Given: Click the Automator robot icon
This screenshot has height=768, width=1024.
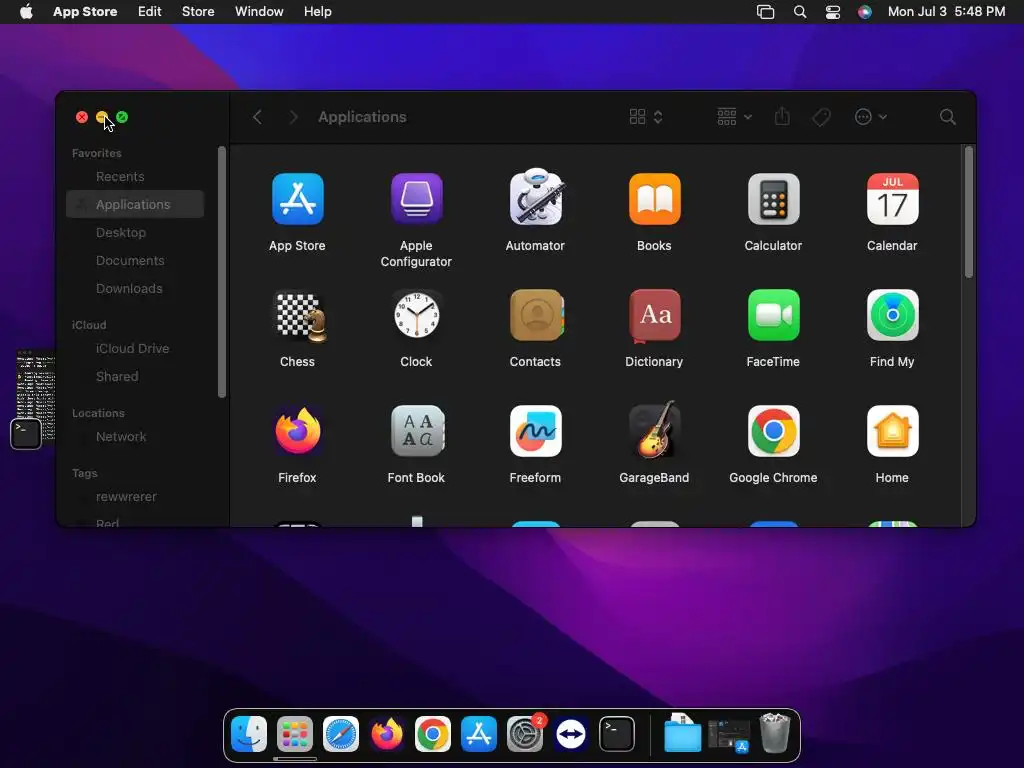Looking at the screenshot, I should point(536,197).
